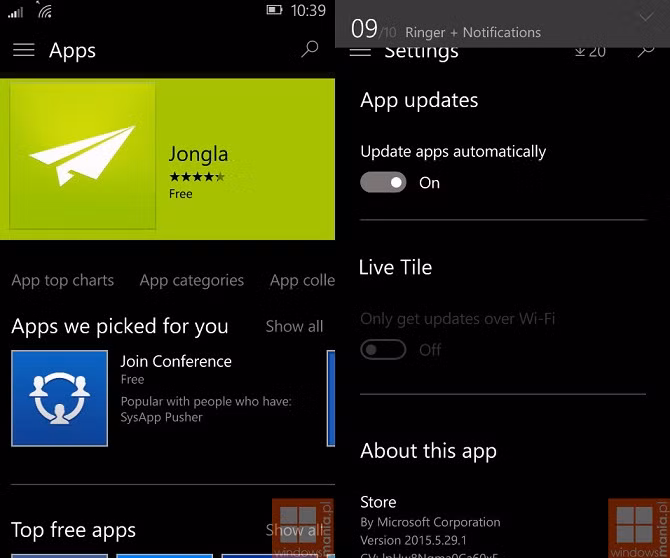Tap the battery icon in status bar

click(x=275, y=11)
